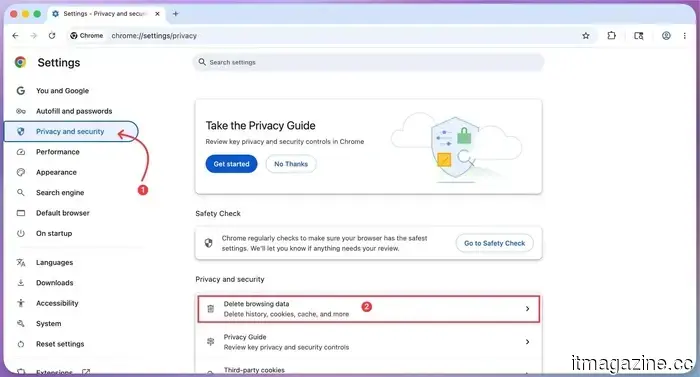Click the System wrench icon
The image size is (700, 377).
coord(21,323)
